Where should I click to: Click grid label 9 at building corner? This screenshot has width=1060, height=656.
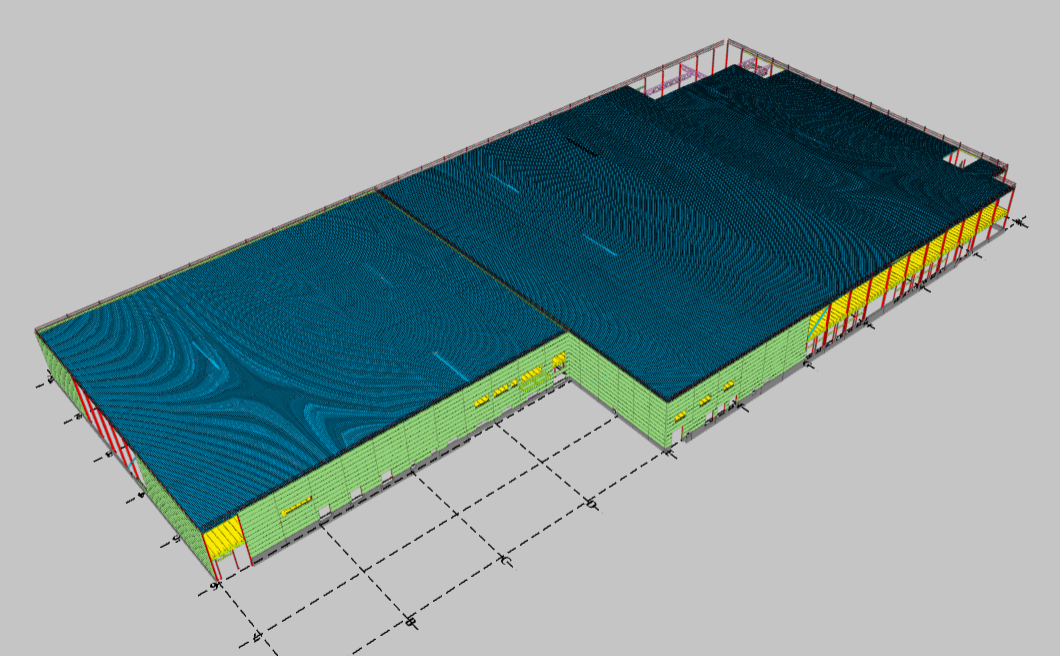click(215, 585)
